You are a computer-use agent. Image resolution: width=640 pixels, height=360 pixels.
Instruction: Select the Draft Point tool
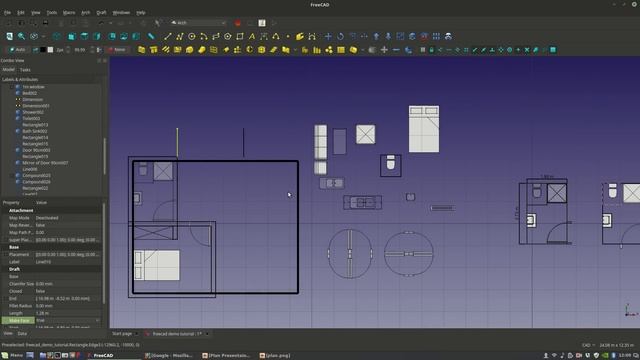[288, 36]
